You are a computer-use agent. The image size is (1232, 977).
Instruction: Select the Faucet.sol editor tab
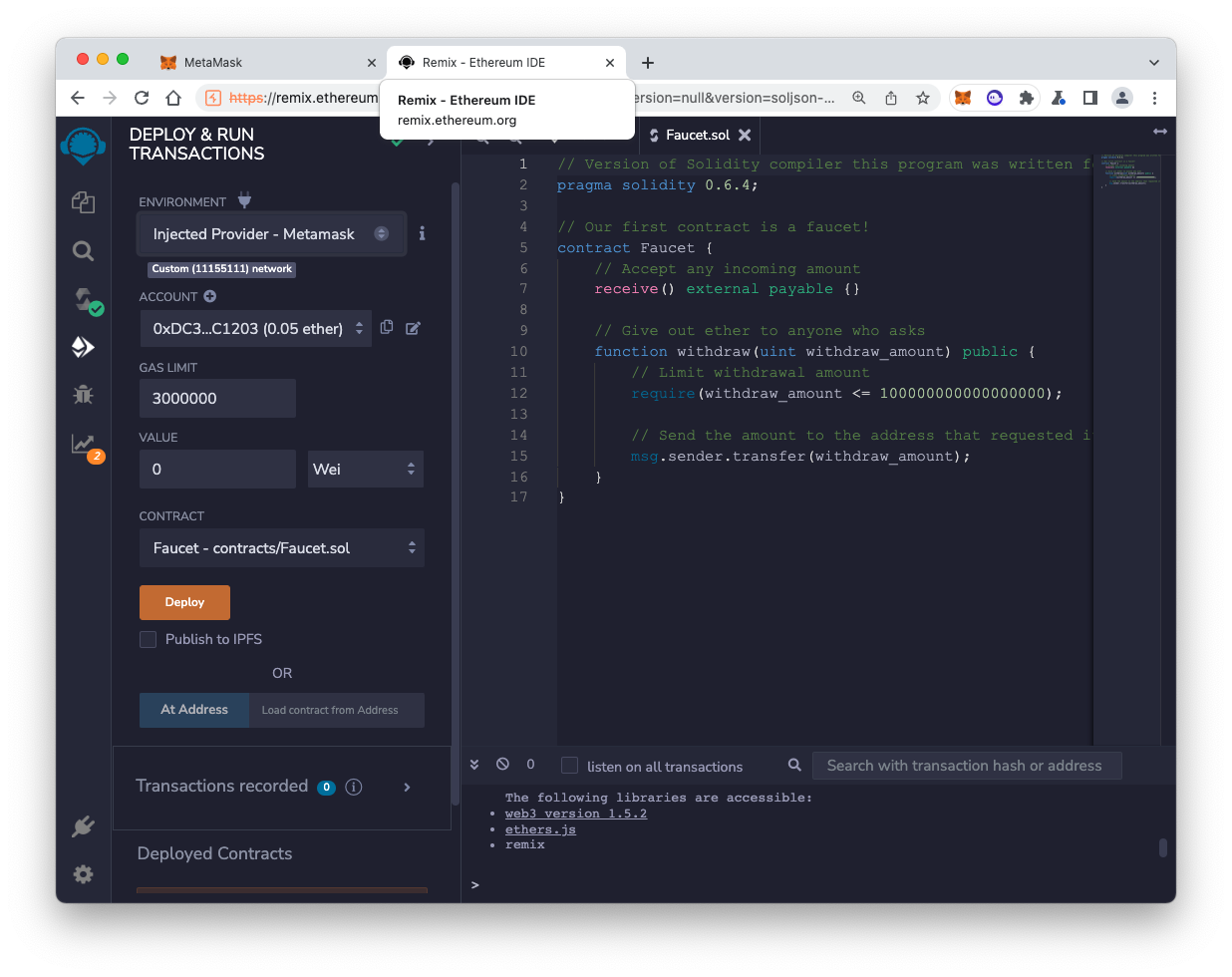pos(697,136)
